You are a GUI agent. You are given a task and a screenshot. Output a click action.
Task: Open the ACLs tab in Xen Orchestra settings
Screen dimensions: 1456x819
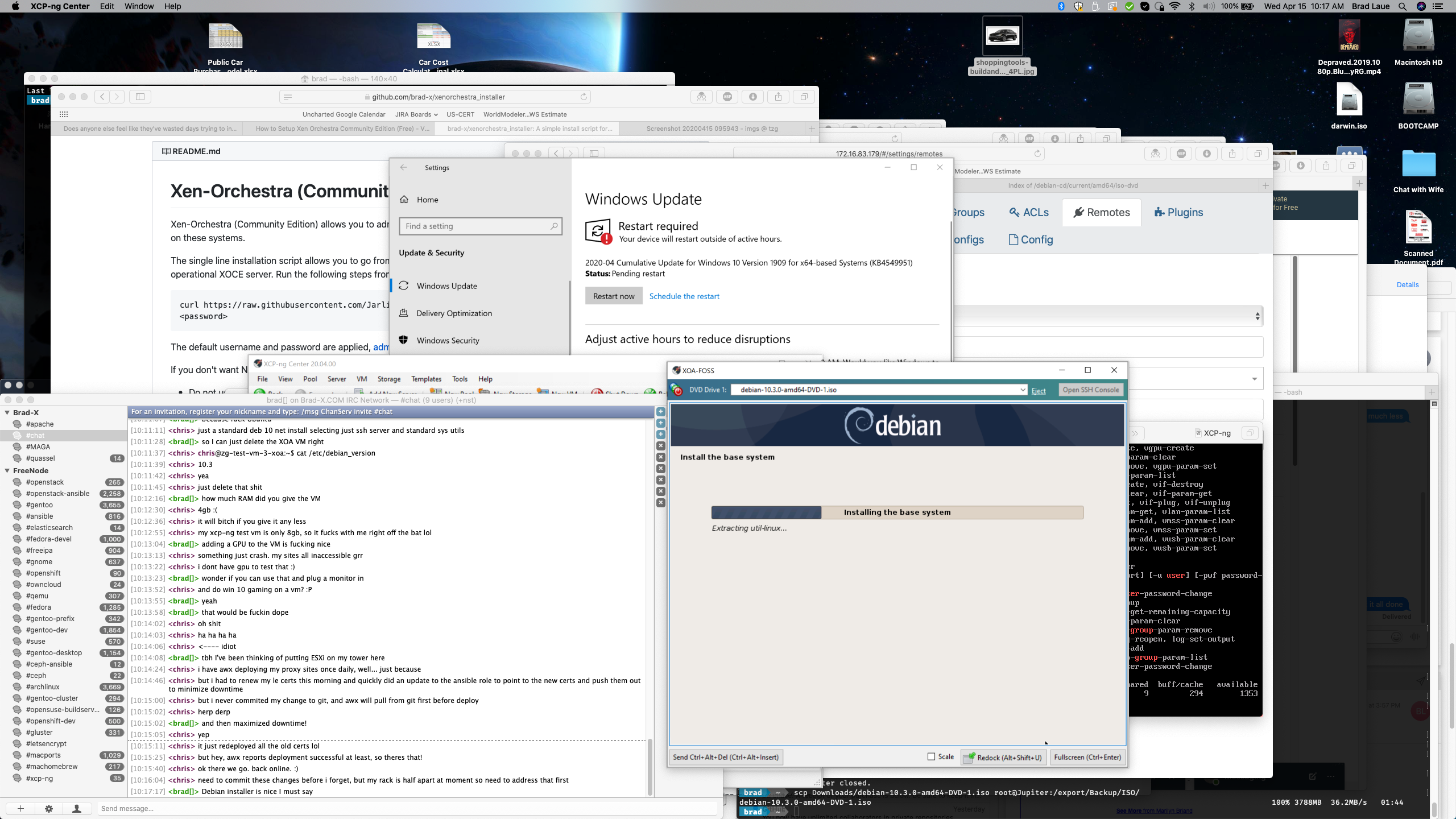tap(1029, 212)
